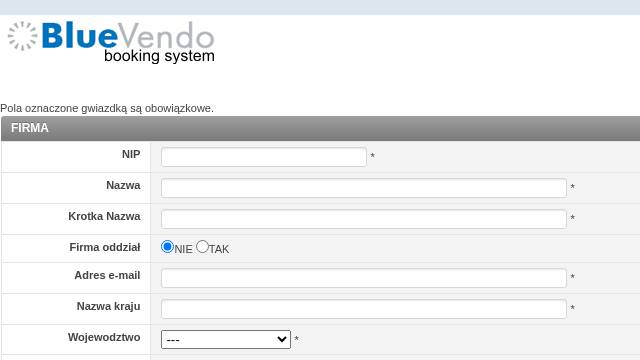Screen dimensions: 640x360
Task: Click the Adres e-mail label
Action: click(107, 276)
